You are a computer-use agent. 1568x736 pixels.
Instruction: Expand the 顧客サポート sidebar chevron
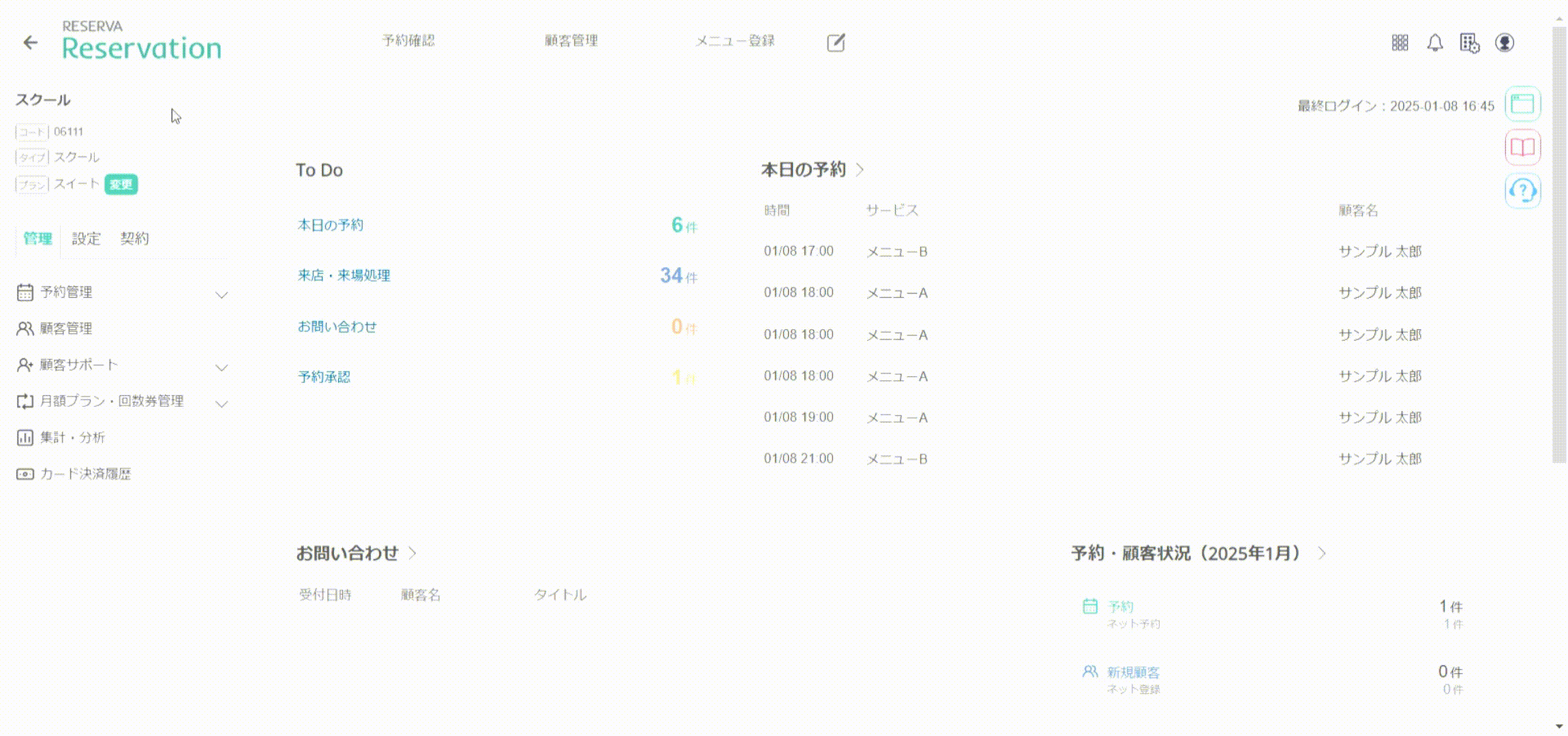coord(222,367)
